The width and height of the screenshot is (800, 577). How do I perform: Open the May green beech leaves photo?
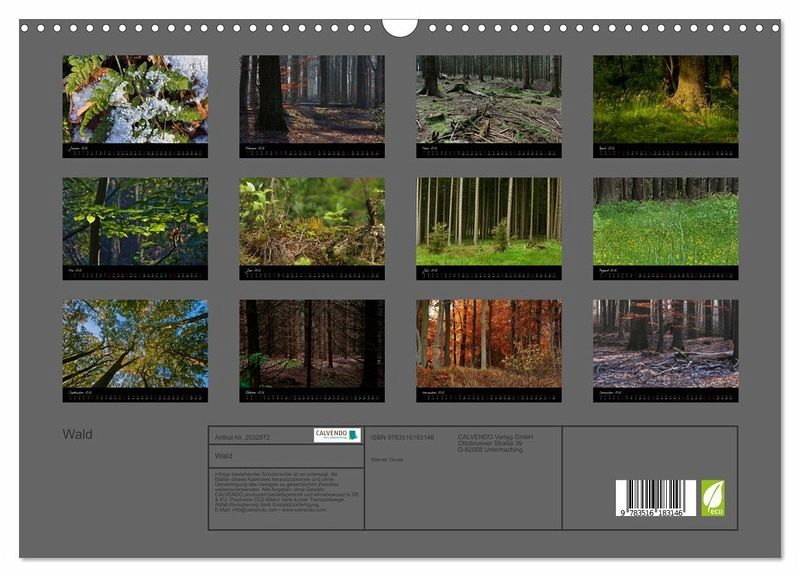tap(135, 222)
